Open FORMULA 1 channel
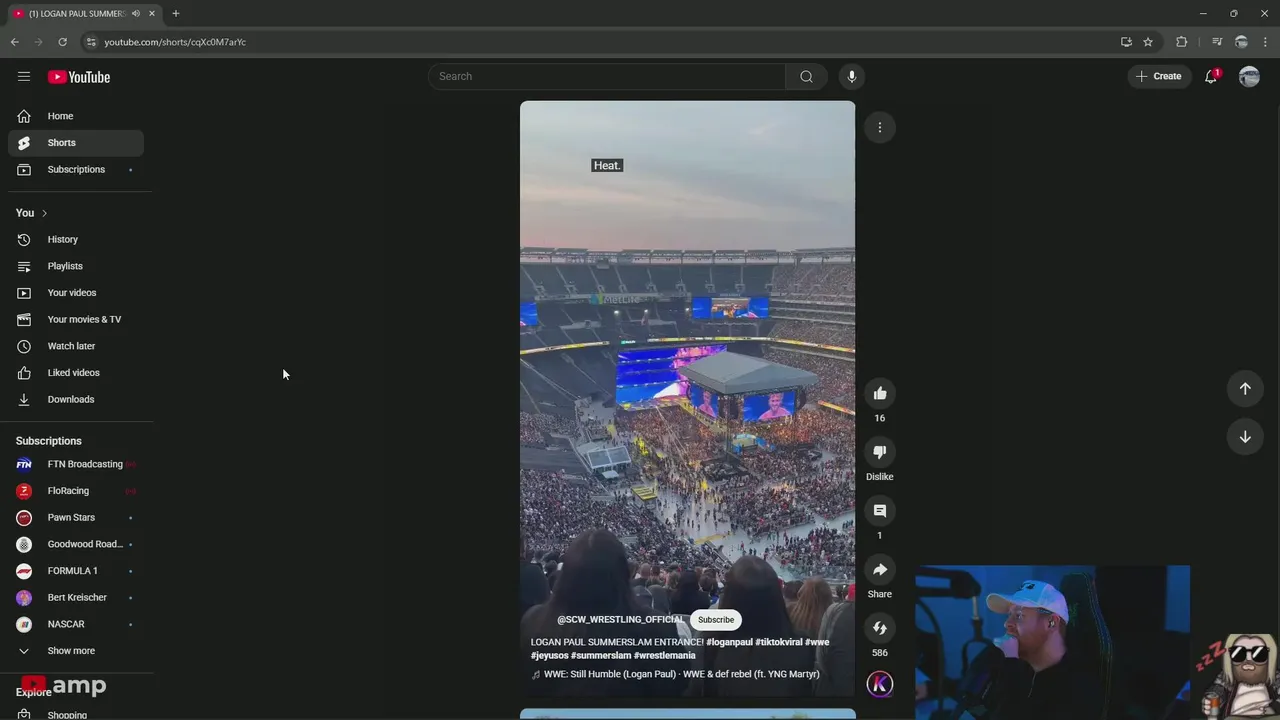1280x720 pixels. click(x=76, y=571)
